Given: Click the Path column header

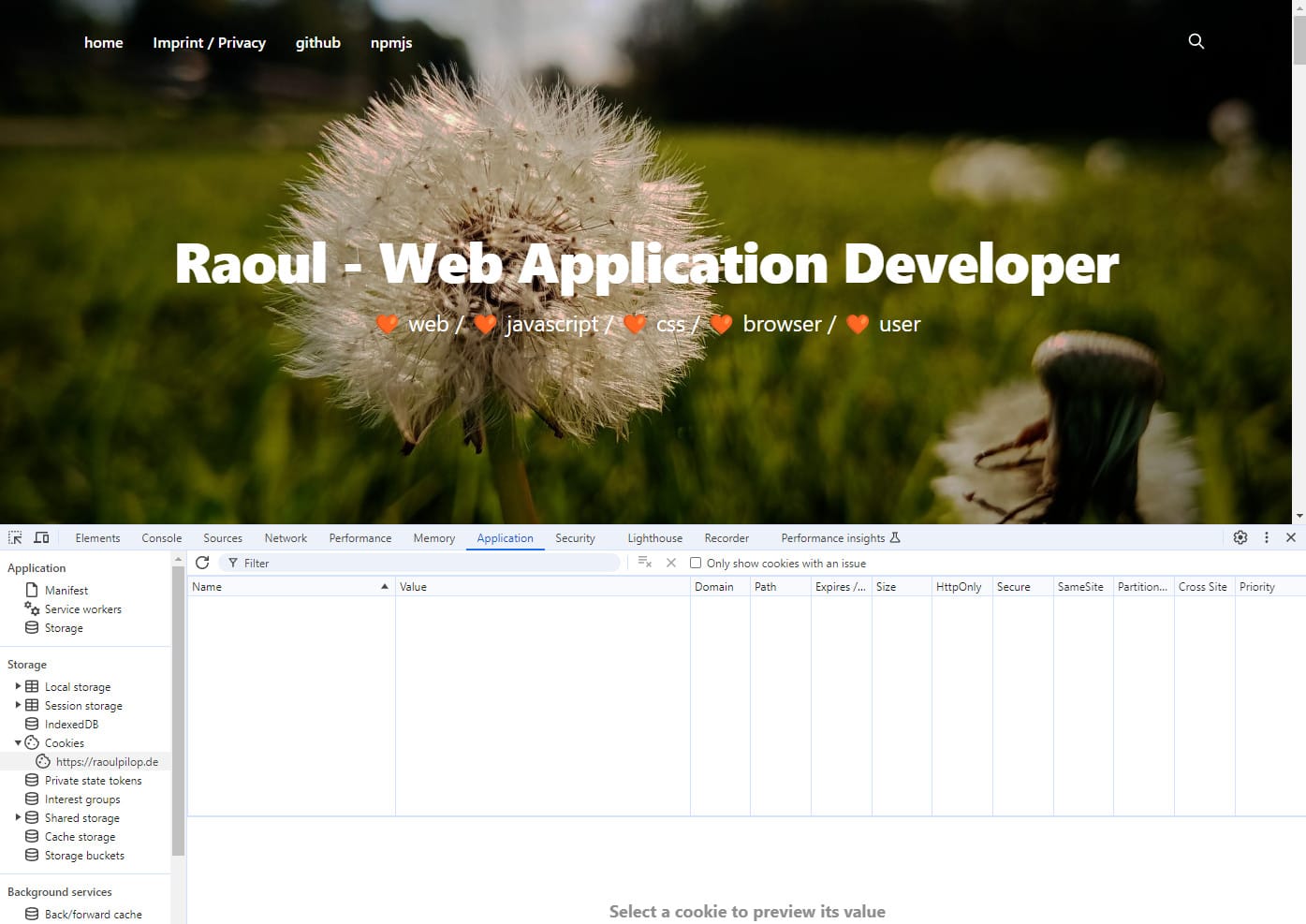Looking at the screenshot, I should [x=780, y=586].
